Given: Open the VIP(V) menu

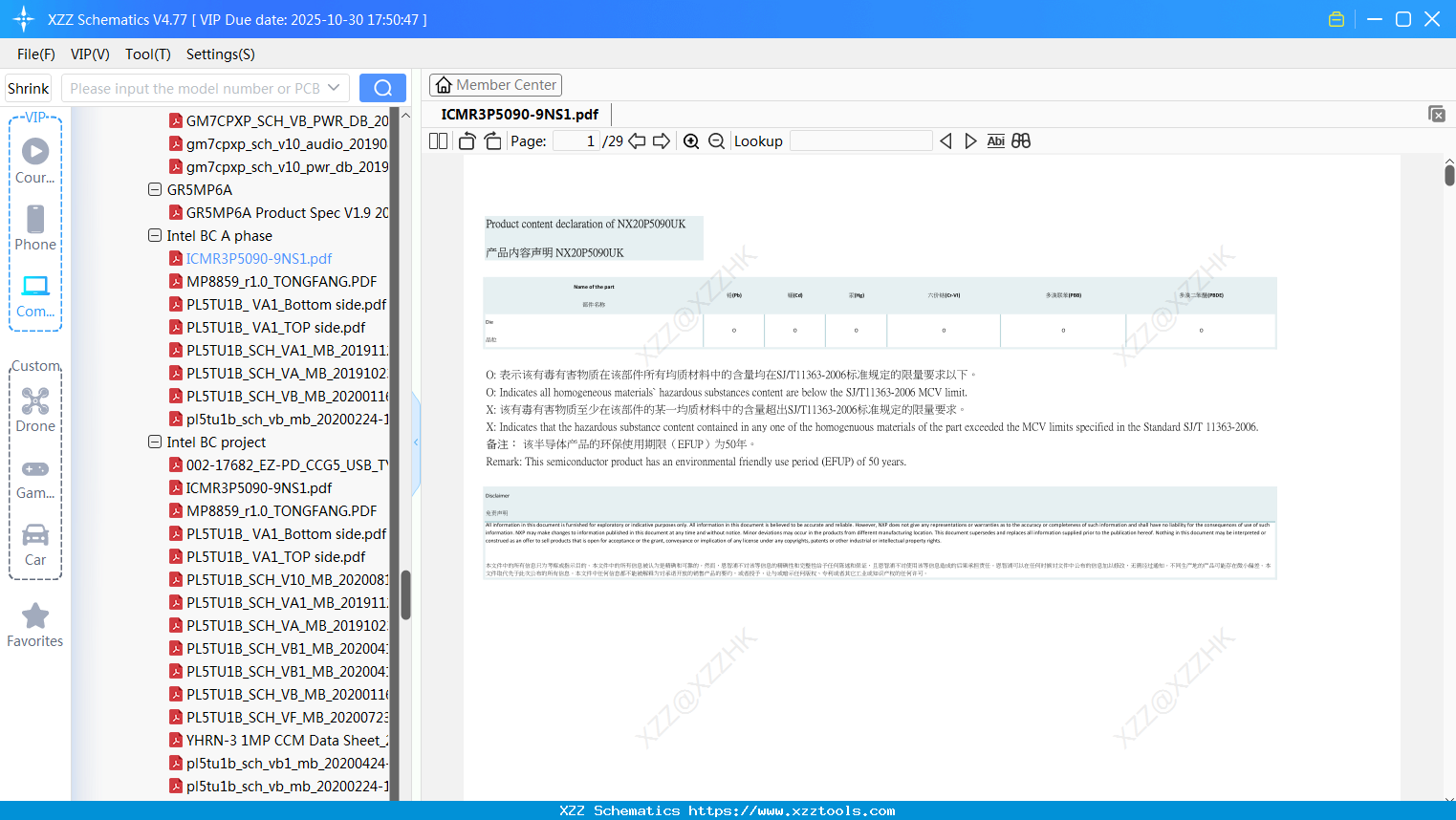Looking at the screenshot, I should [x=90, y=54].
